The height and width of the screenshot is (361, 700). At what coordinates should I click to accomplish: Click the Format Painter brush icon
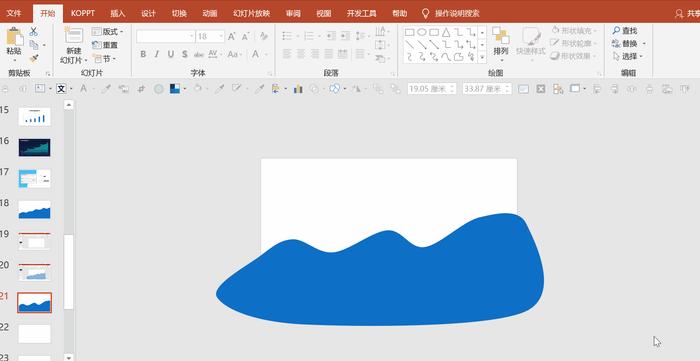click(33, 58)
